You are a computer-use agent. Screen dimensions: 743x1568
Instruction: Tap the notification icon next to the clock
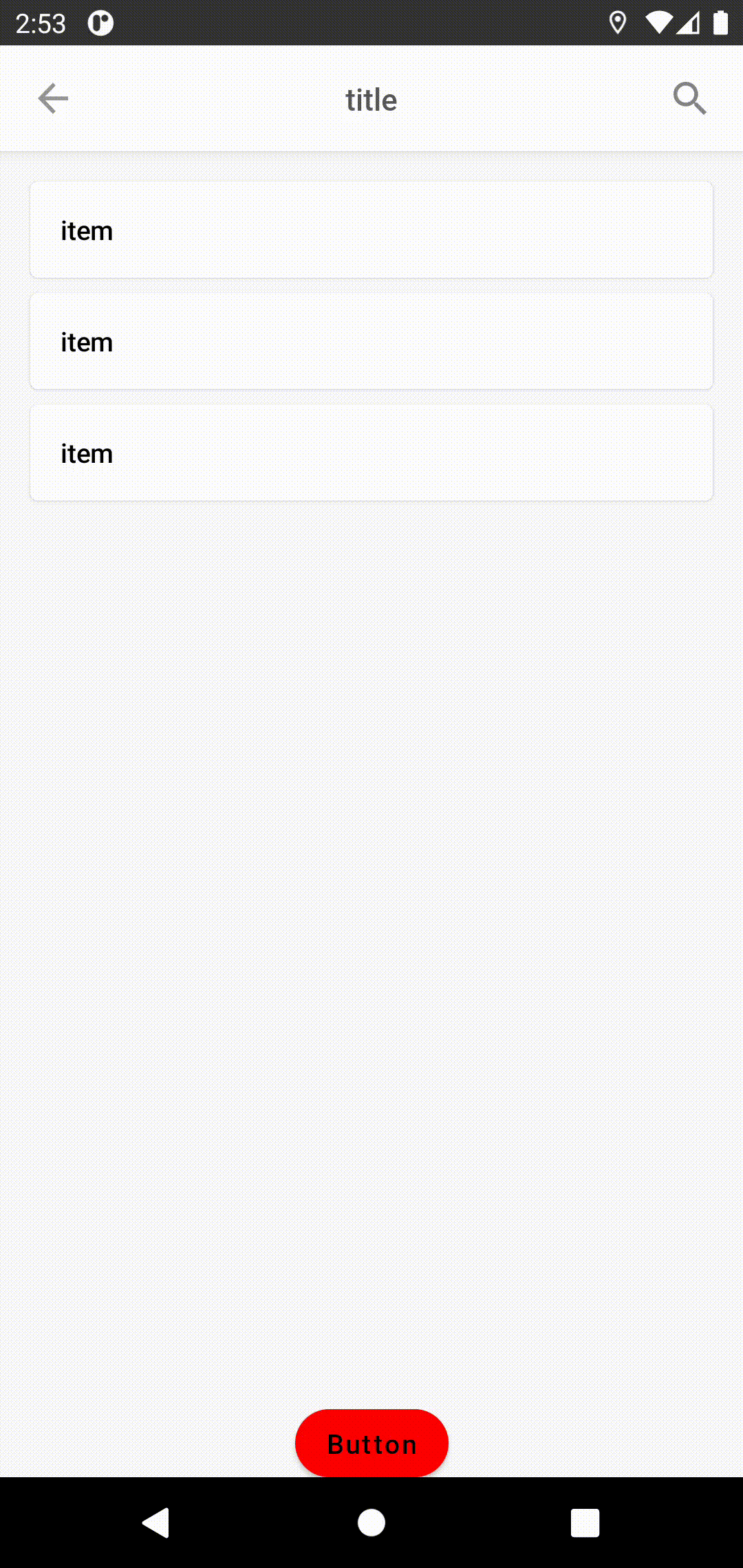point(100,23)
